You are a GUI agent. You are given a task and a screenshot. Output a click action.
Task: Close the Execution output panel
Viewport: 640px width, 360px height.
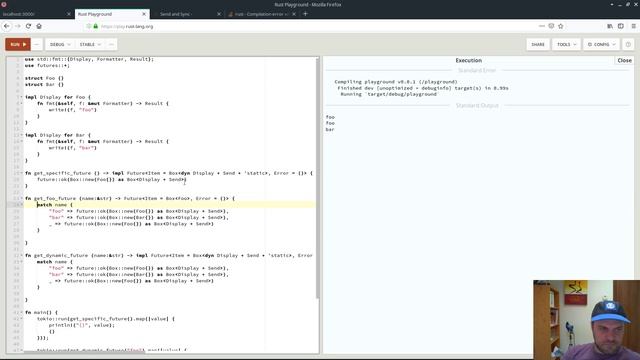624,60
